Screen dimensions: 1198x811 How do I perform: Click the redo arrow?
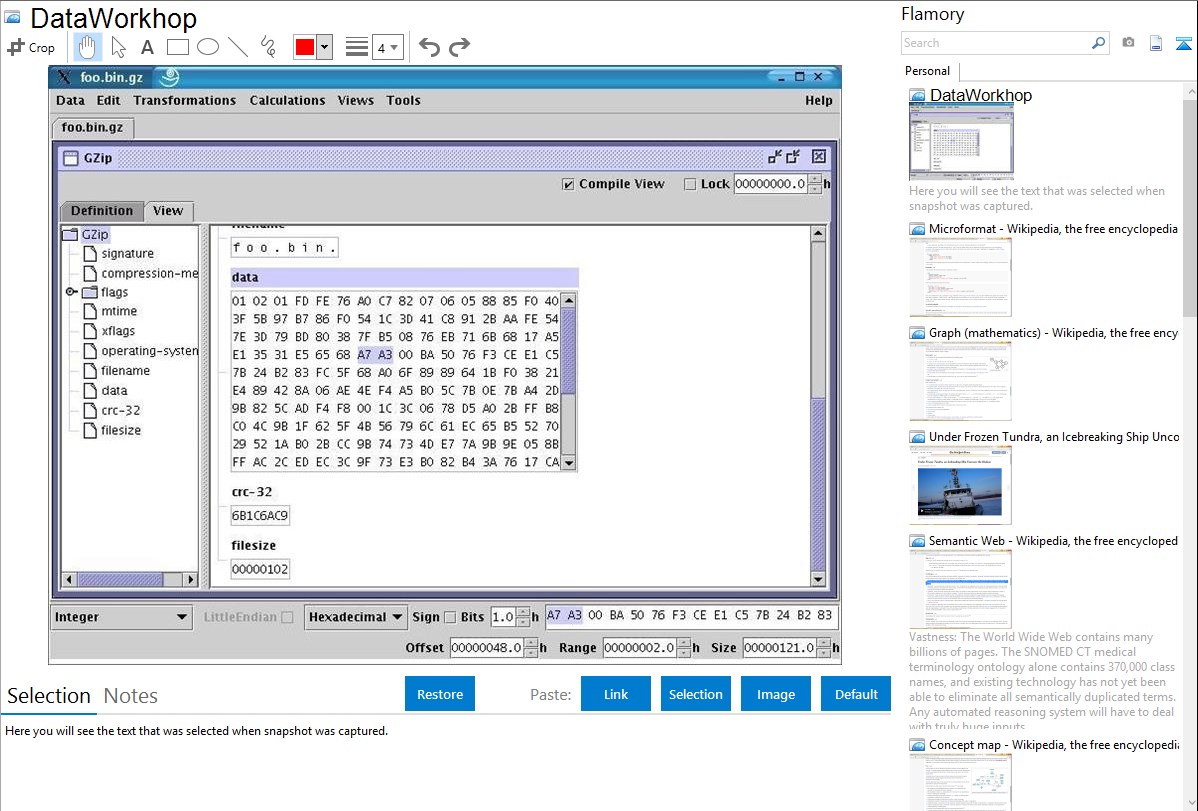click(x=459, y=47)
